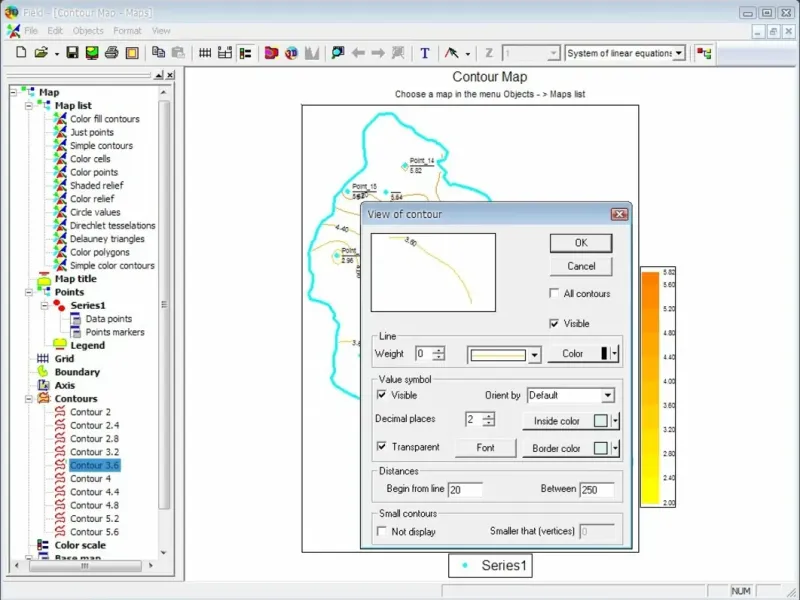Click the Color scale icon in the tree

[43, 545]
